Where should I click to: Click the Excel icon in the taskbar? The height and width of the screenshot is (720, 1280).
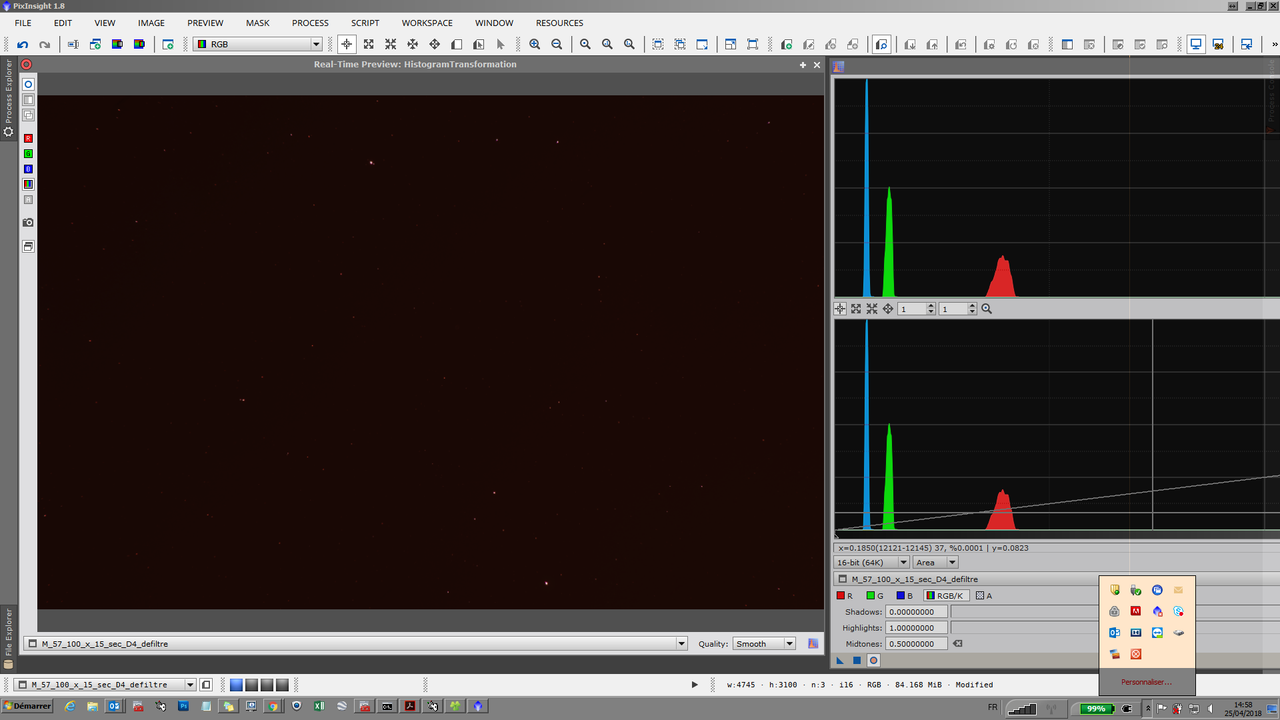pyautogui.click(x=319, y=706)
